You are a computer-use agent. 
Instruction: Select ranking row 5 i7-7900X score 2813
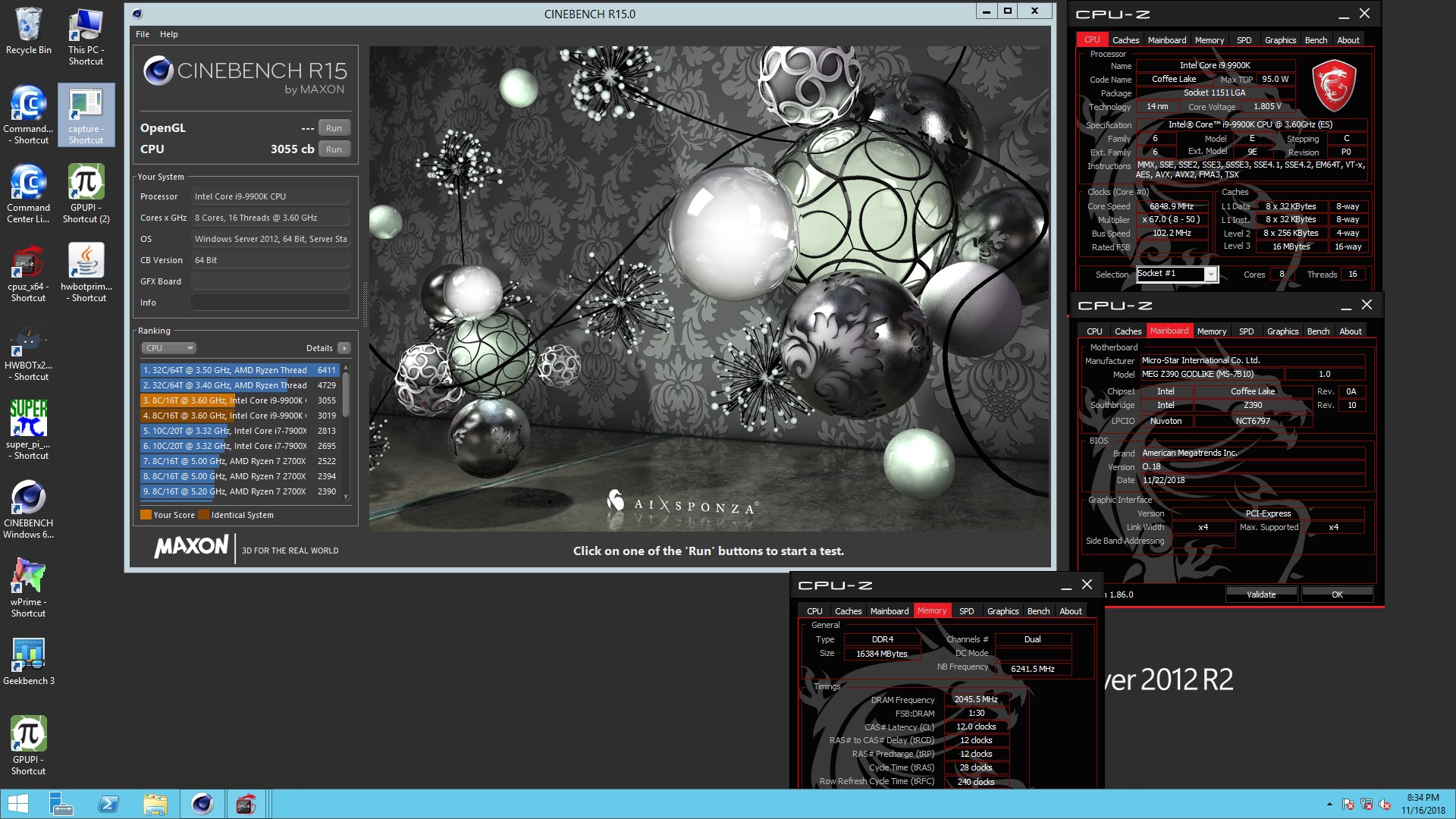(x=240, y=431)
